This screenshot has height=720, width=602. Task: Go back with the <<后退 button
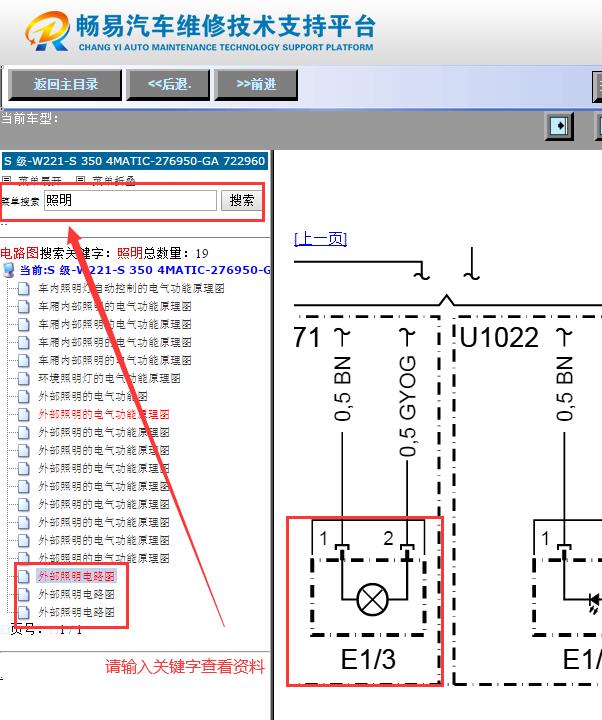169,84
